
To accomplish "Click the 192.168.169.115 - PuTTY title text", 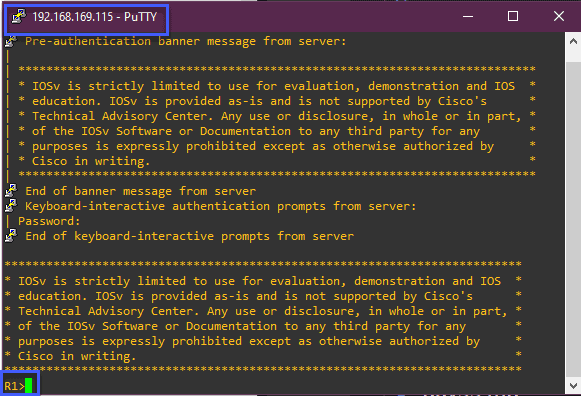I will point(94,17).
